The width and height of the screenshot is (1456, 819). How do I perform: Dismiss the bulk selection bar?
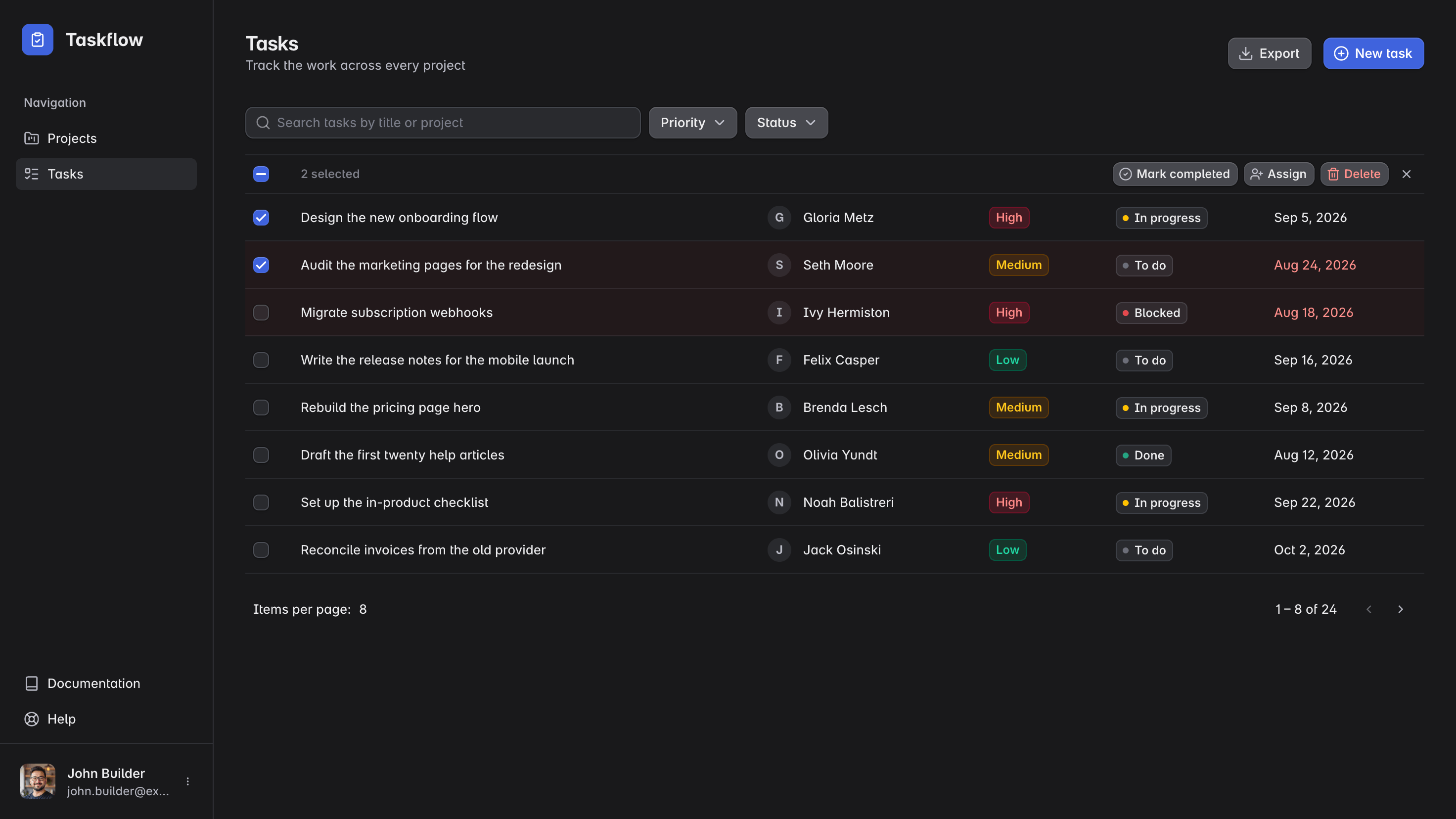coord(1406,174)
